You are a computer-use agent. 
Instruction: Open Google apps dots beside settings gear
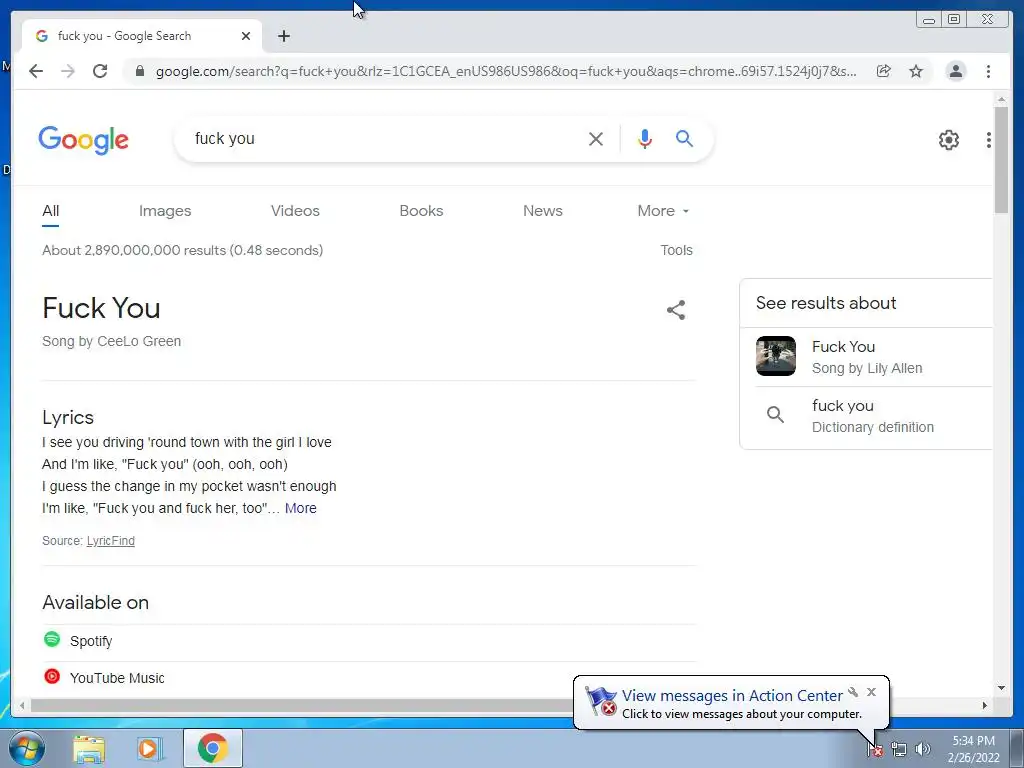point(989,140)
